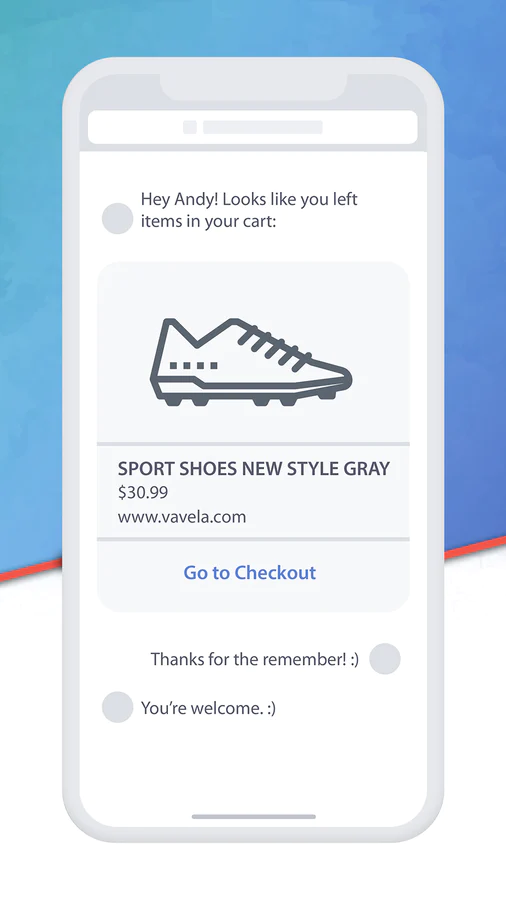The image size is (506, 900).
Task: Select the phone notch at the top
Action: click(x=253, y=86)
